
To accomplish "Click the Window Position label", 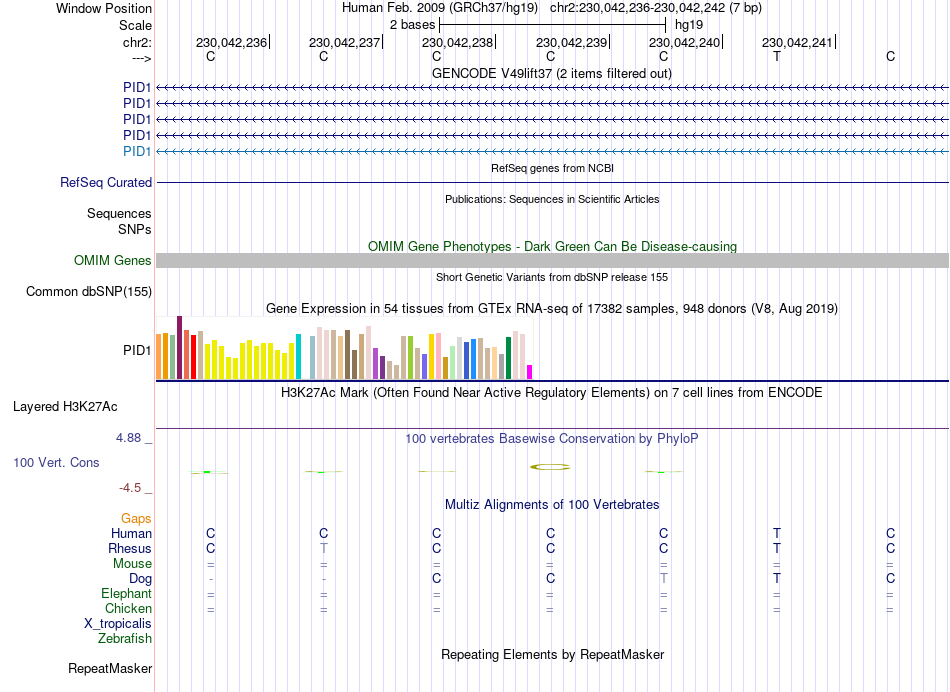I will coord(104,8).
